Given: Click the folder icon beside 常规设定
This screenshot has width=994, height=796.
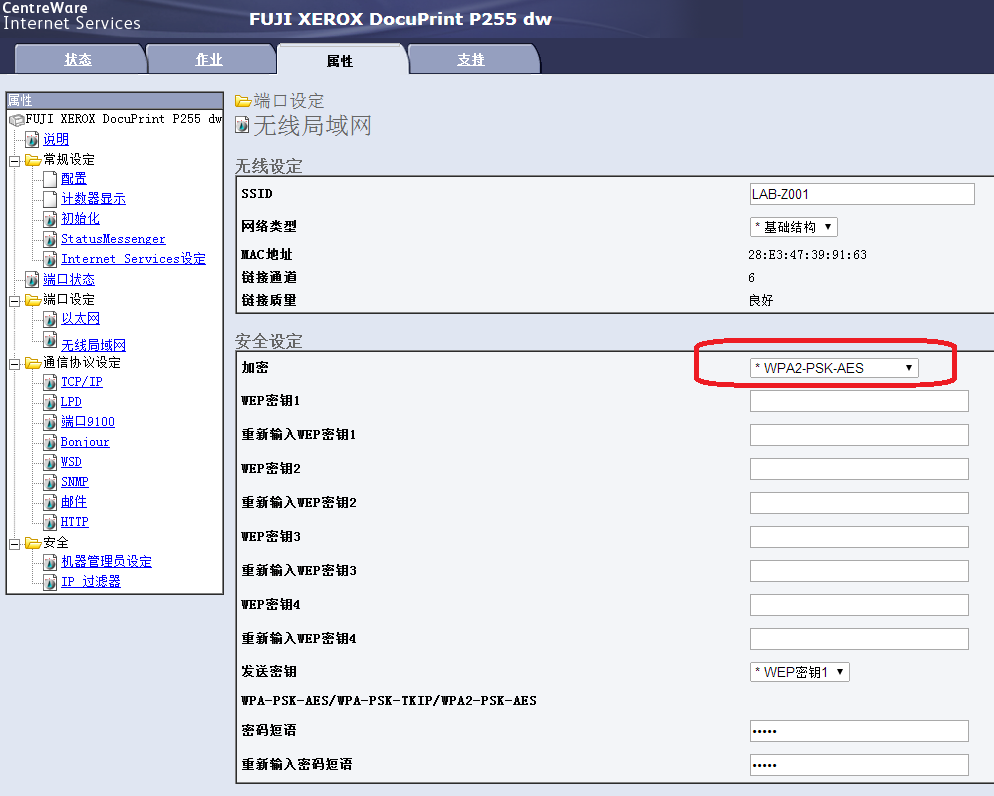Looking at the screenshot, I should pos(33,160).
